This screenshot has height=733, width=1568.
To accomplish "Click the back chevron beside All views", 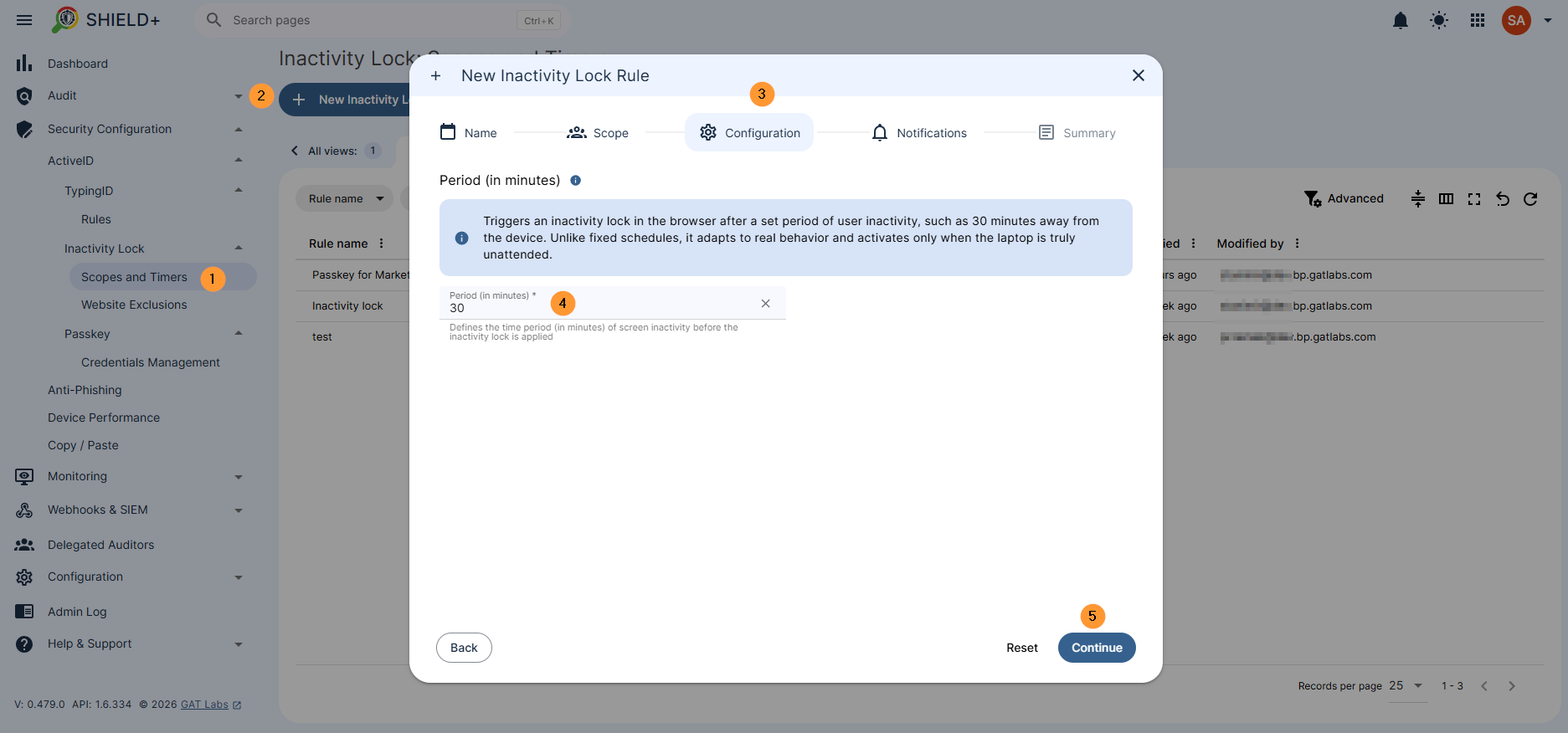I will 295,151.
